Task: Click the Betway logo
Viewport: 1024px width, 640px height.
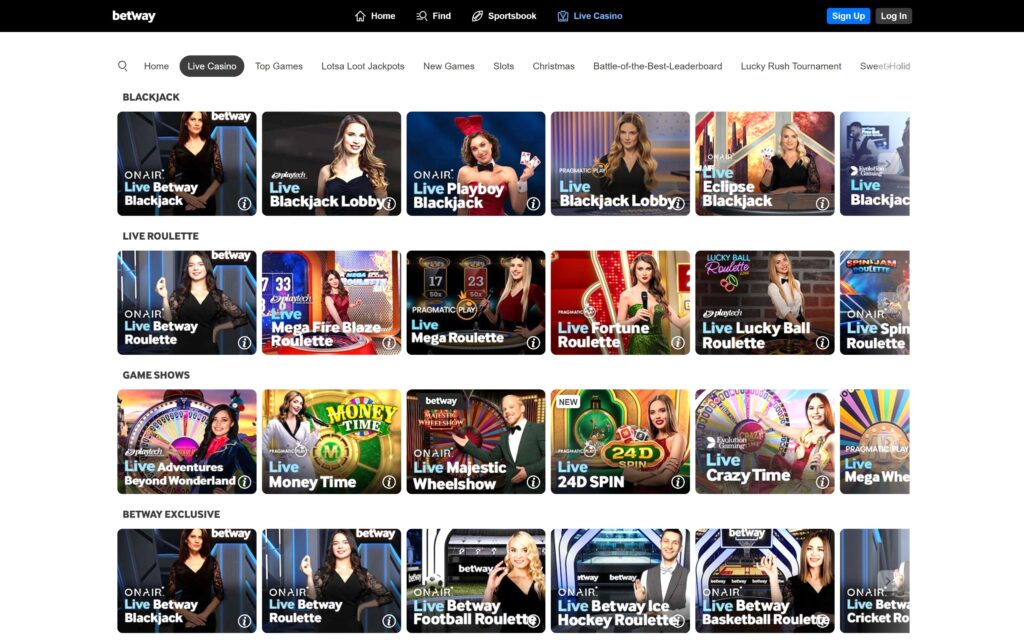Action: [133, 16]
